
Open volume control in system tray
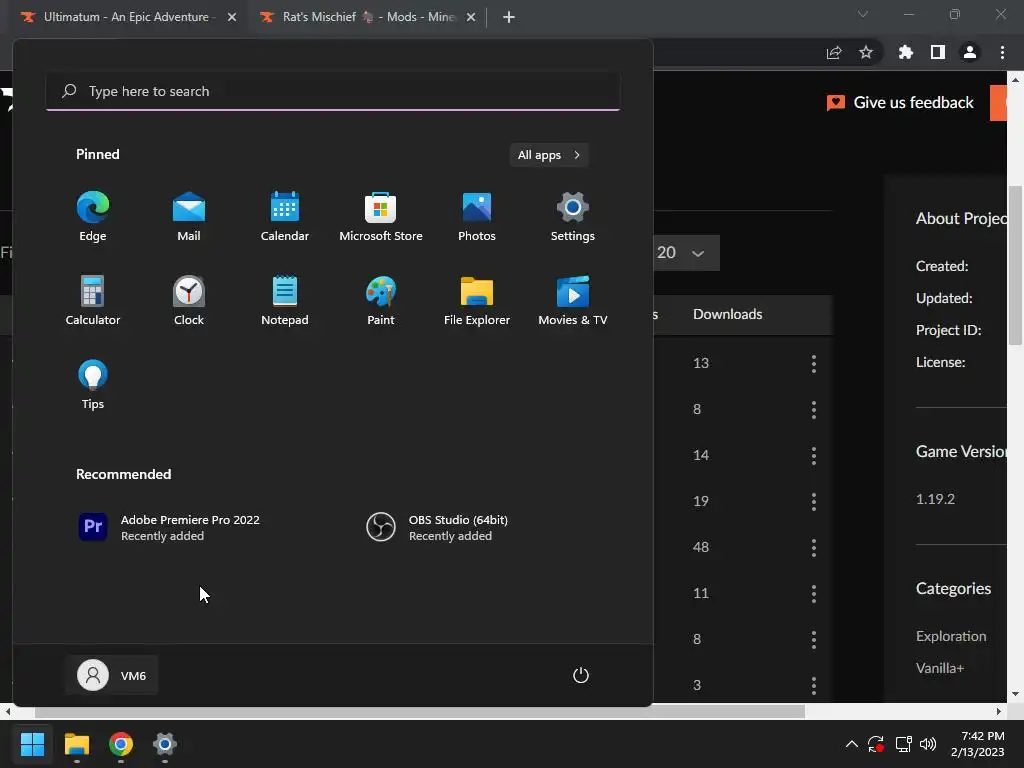coord(927,744)
